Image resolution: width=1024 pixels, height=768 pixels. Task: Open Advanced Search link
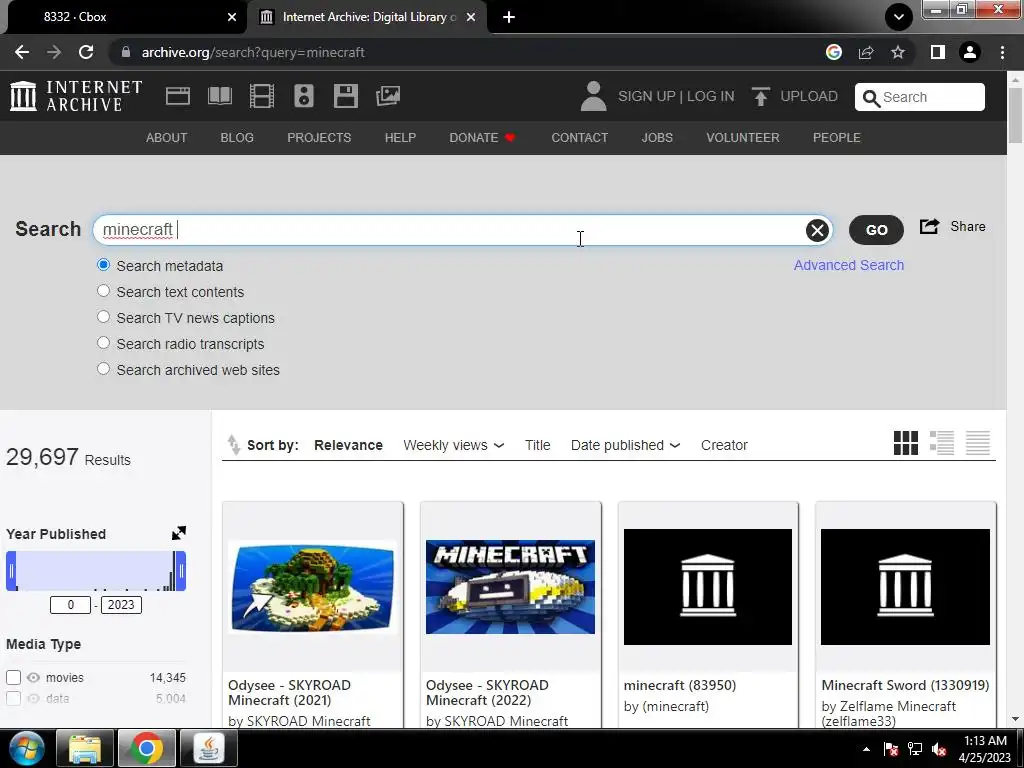849,265
